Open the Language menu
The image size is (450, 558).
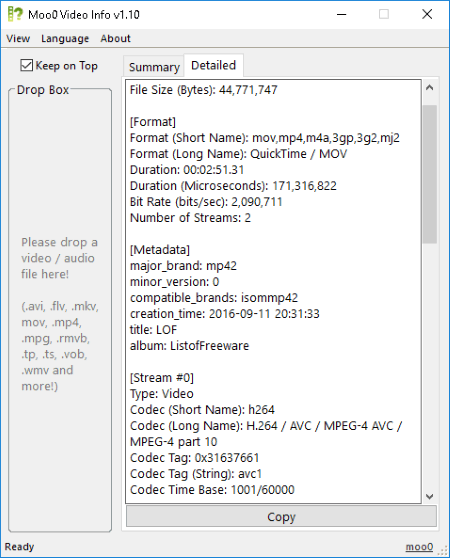[65, 38]
